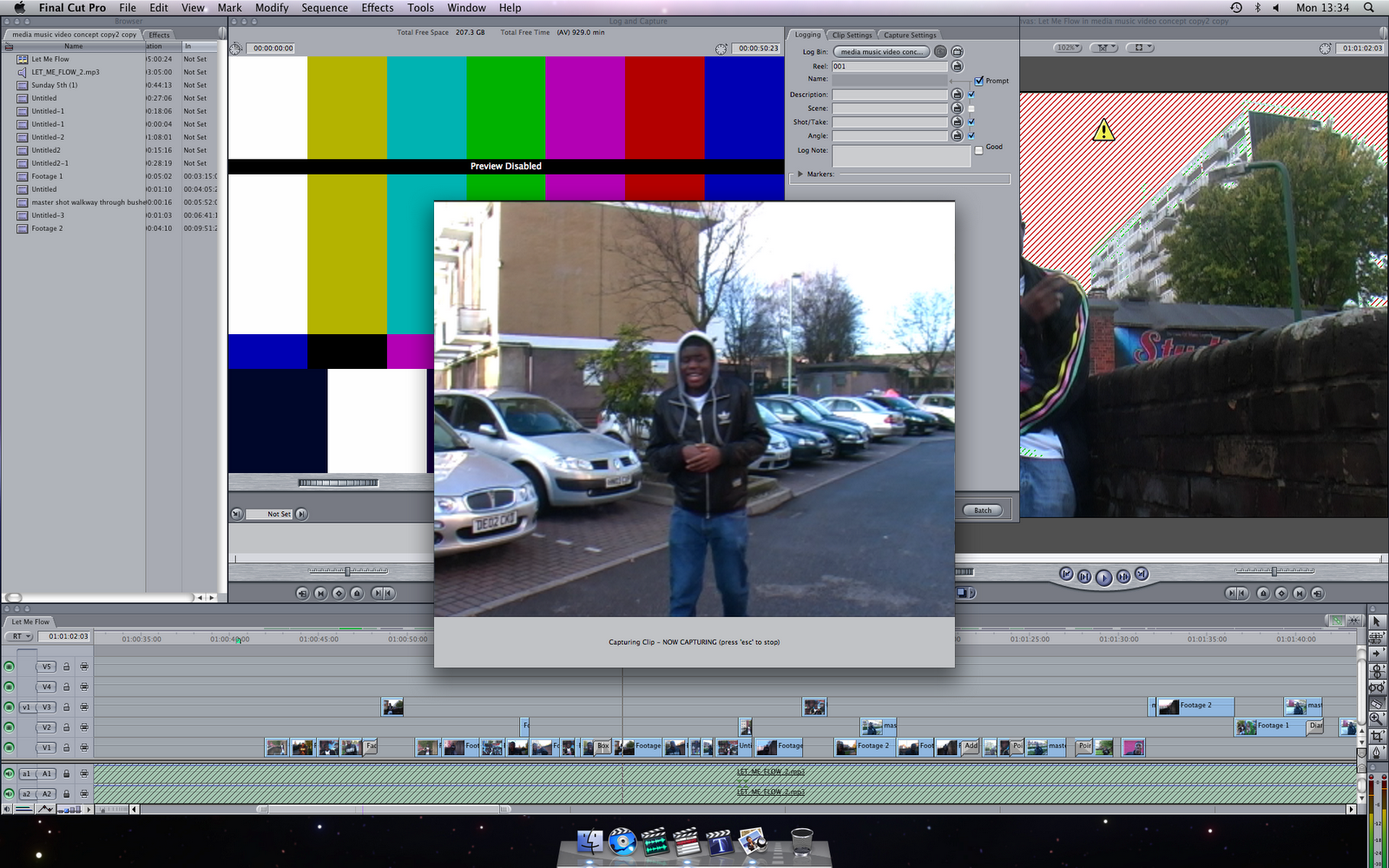The width and height of the screenshot is (1389, 868).
Task: Play the Canvas sequence
Action: pos(1103,577)
